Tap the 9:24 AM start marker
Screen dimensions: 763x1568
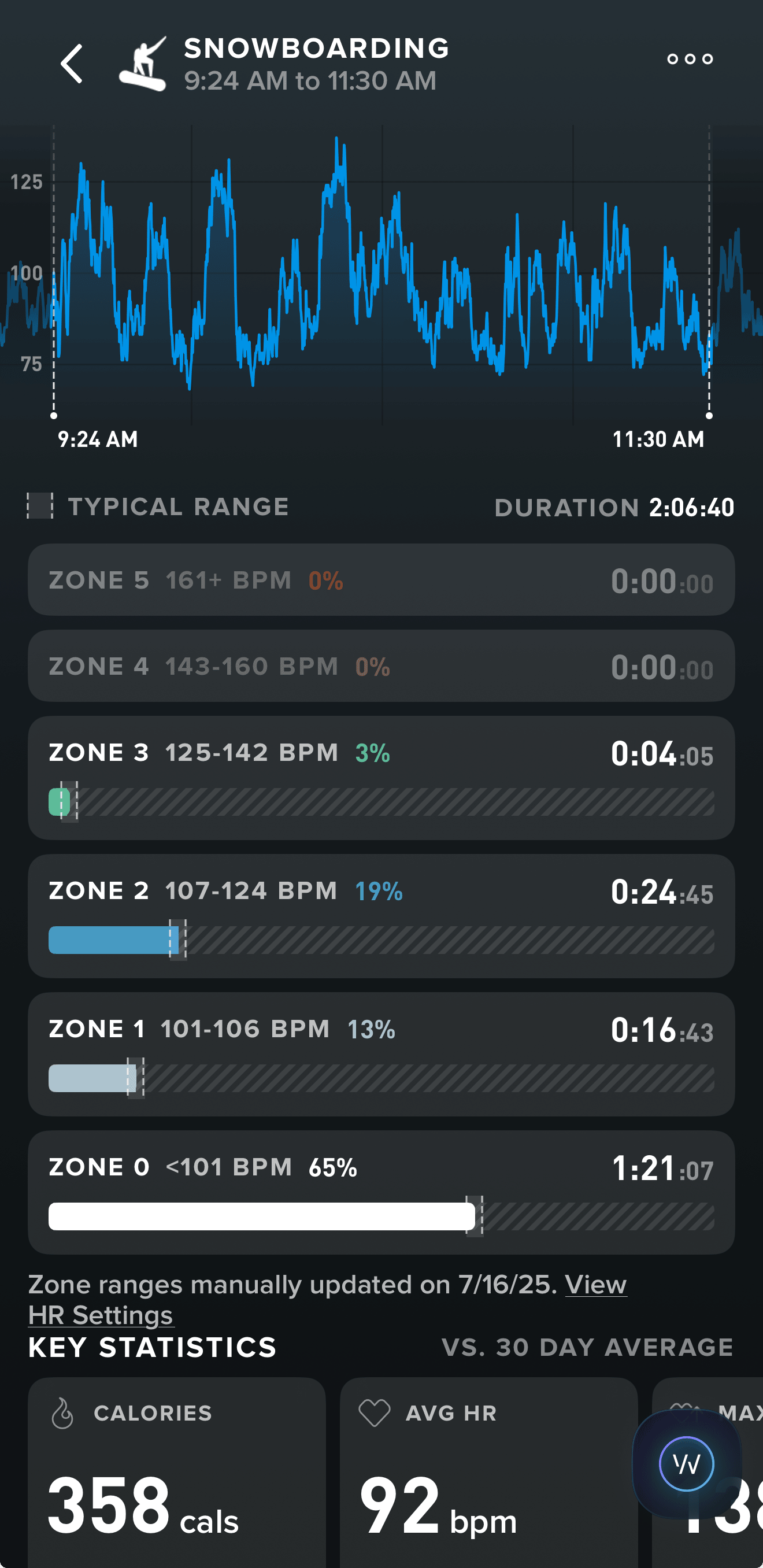(x=54, y=416)
